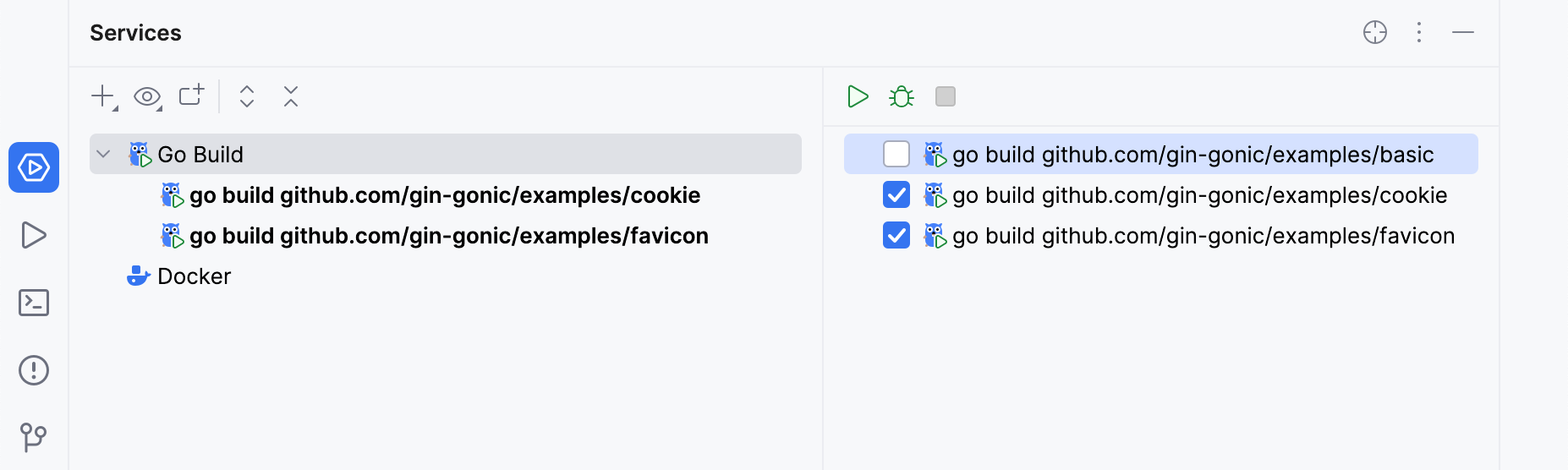Check the examples/basic configuration checkbox
Viewport: 1568px width, 470px height.
[896, 154]
